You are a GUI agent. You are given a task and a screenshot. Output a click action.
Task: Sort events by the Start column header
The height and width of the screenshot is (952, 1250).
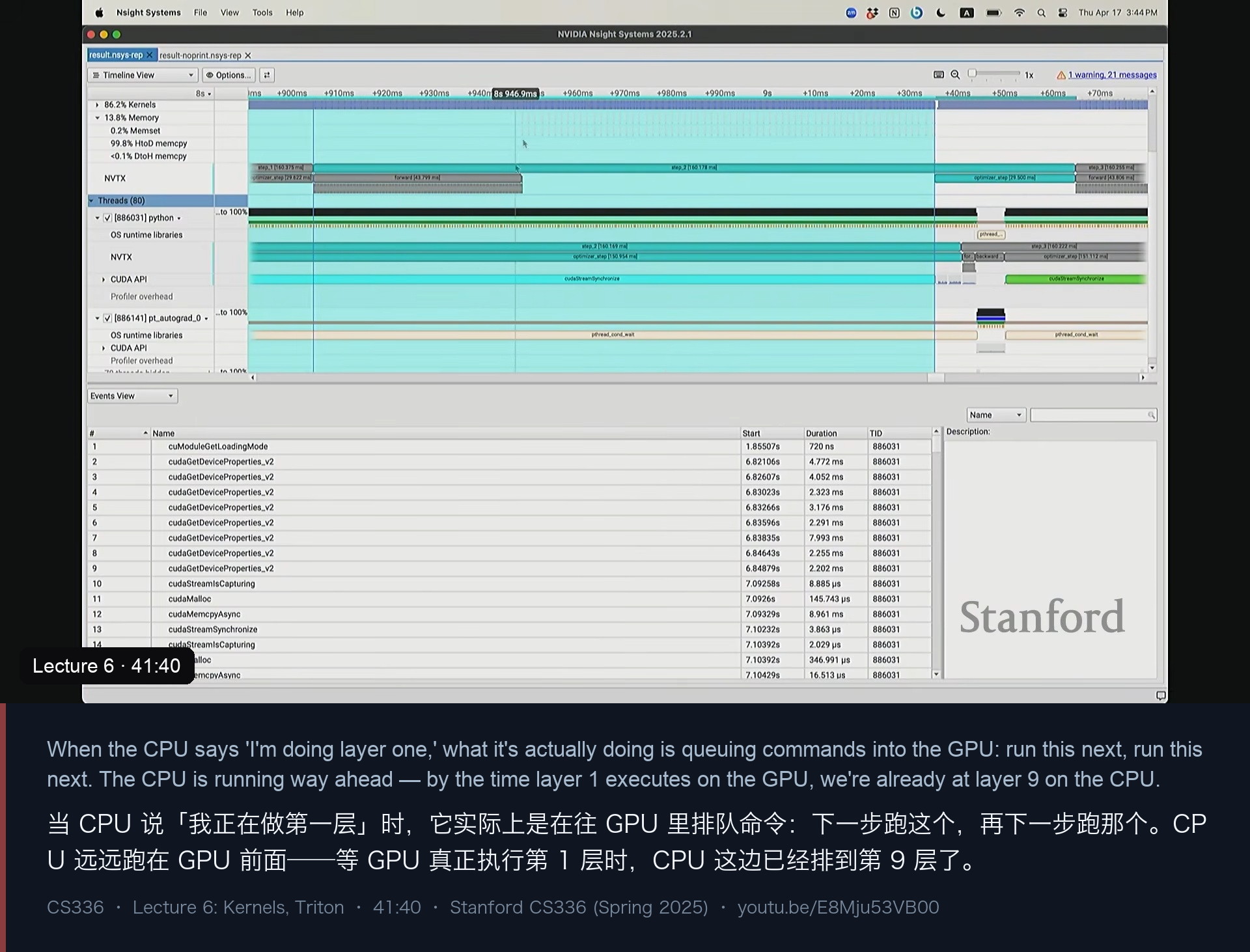tap(772, 433)
